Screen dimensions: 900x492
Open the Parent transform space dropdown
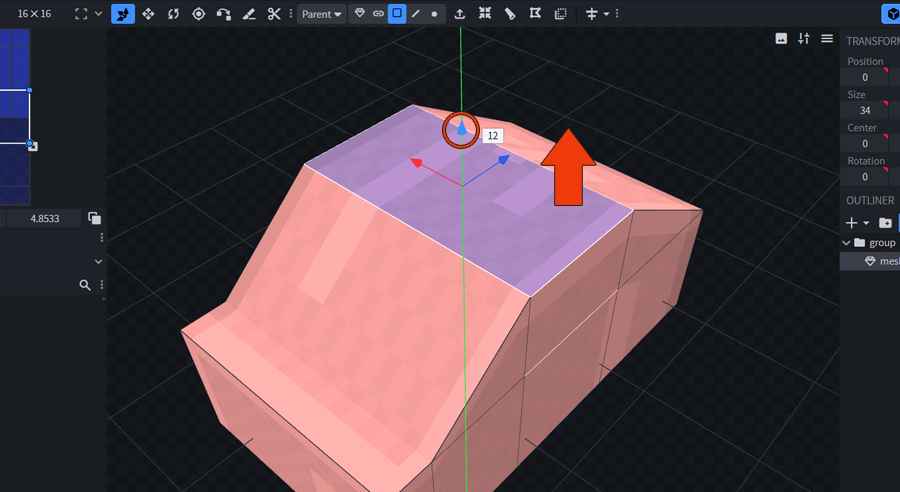tap(322, 14)
